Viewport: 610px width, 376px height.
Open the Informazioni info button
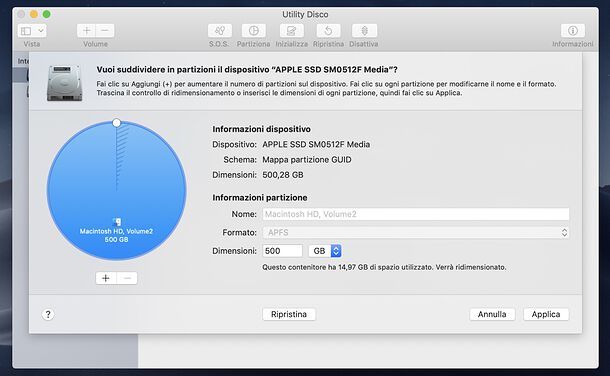click(573, 31)
